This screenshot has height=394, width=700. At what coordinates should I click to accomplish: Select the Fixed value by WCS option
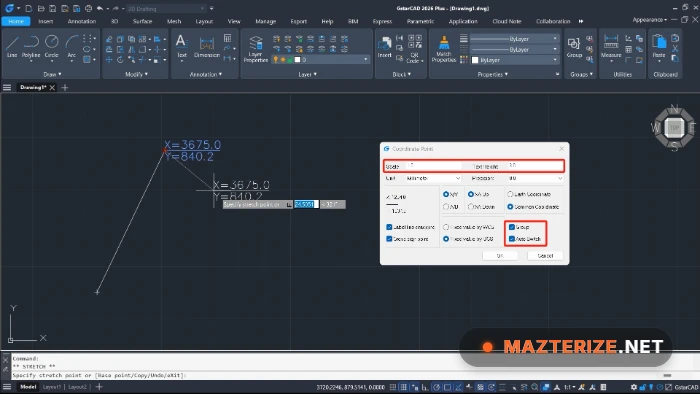tap(446, 227)
